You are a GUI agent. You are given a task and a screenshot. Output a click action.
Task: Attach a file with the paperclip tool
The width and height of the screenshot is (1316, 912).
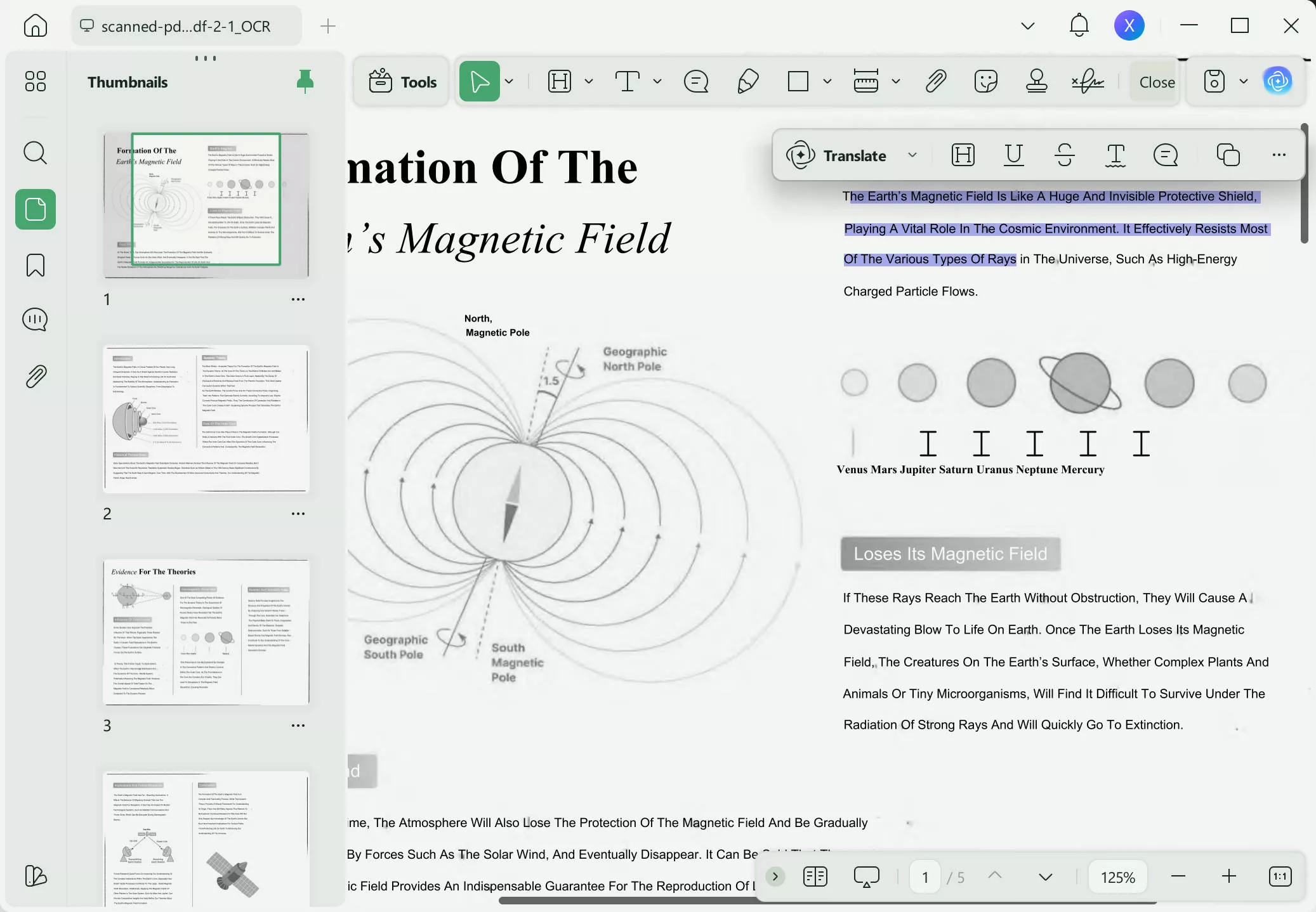(x=935, y=81)
